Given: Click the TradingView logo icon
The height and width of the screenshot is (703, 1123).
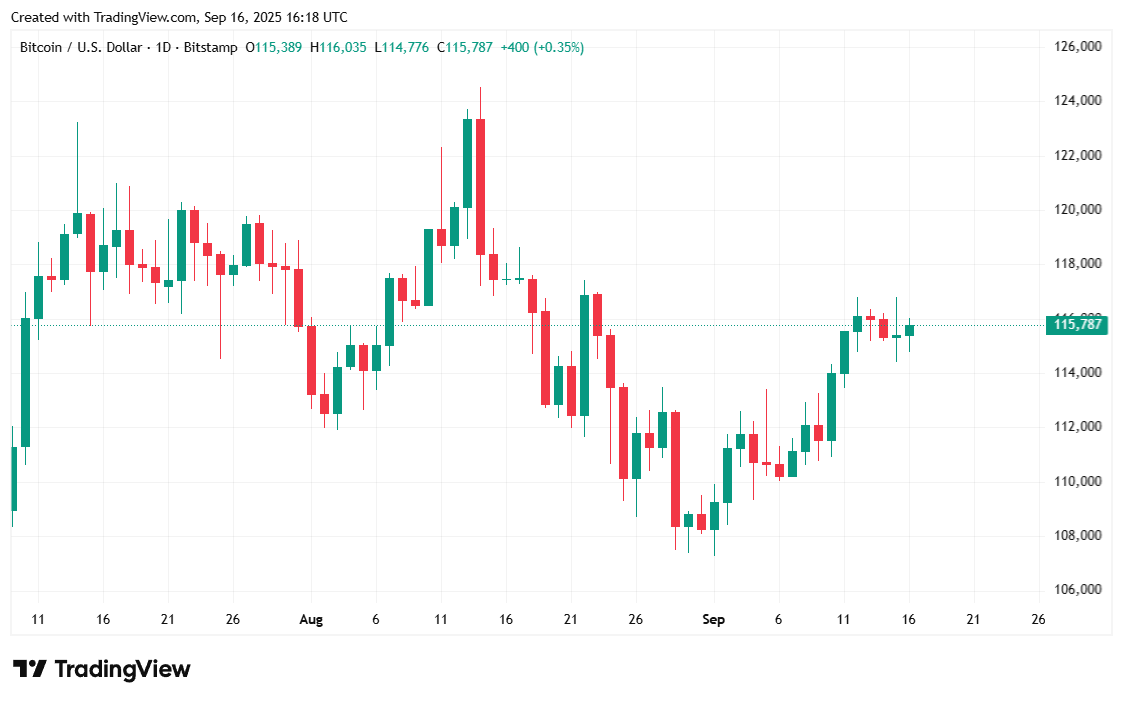Looking at the screenshot, I should click(x=29, y=669).
